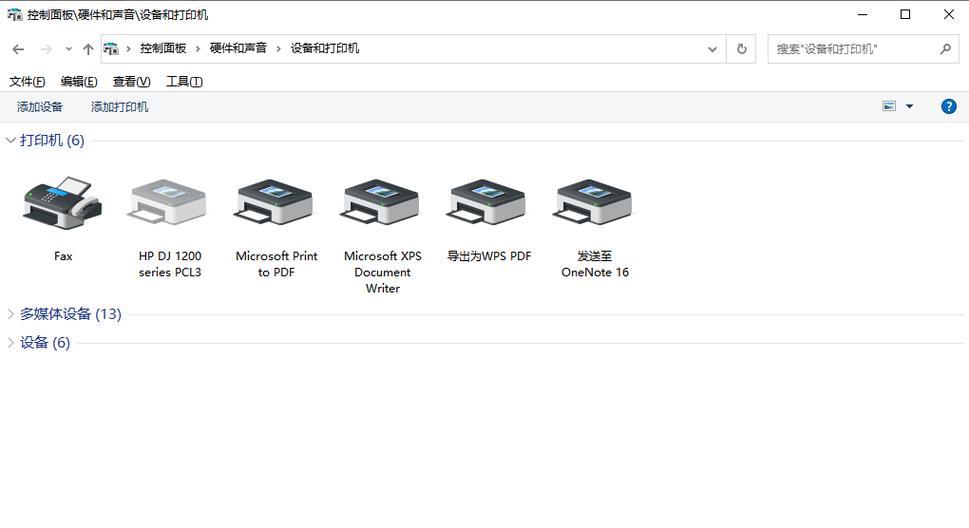Screen dimensions: 969x528
Task: Click the 打印机 (6) group heading text
Action: pyautogui.click(x=52, y=140)
